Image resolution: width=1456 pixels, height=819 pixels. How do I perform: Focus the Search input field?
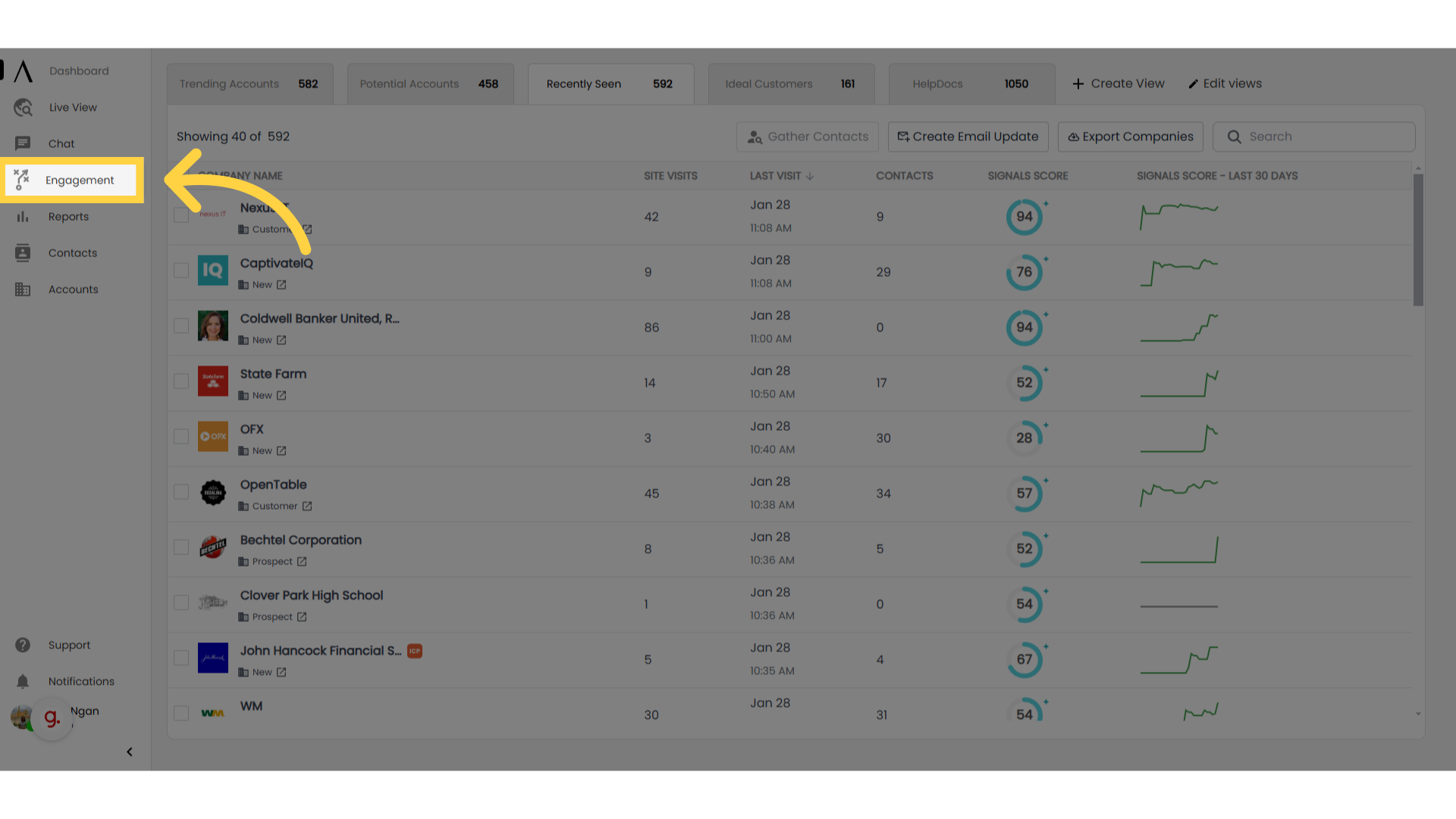point(1314,137)
